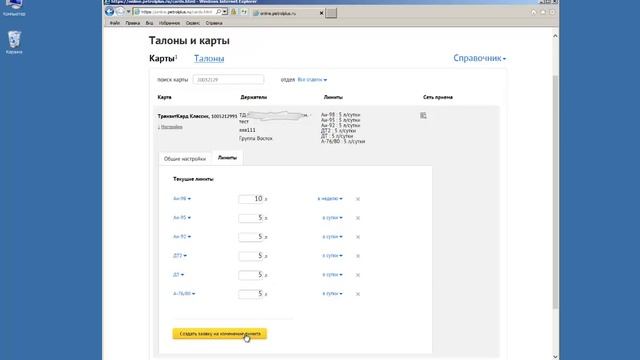Select the Карты section heading

[x=162, y=59]
